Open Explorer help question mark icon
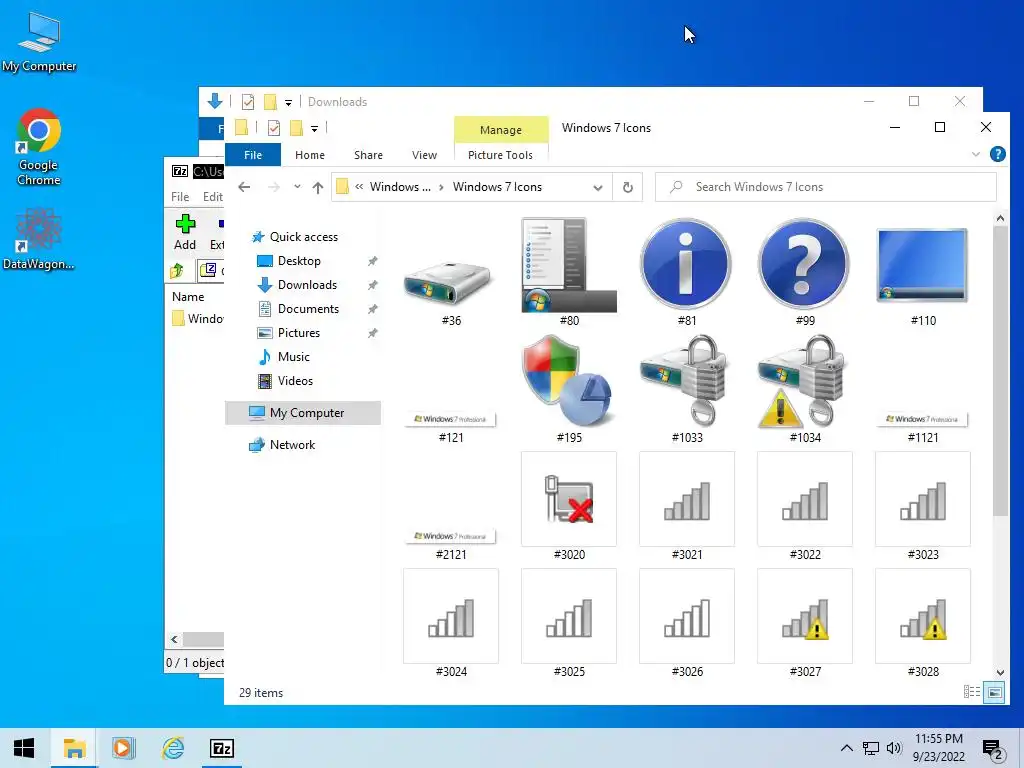Screen dimensions: 1024x768 [997, 154]
